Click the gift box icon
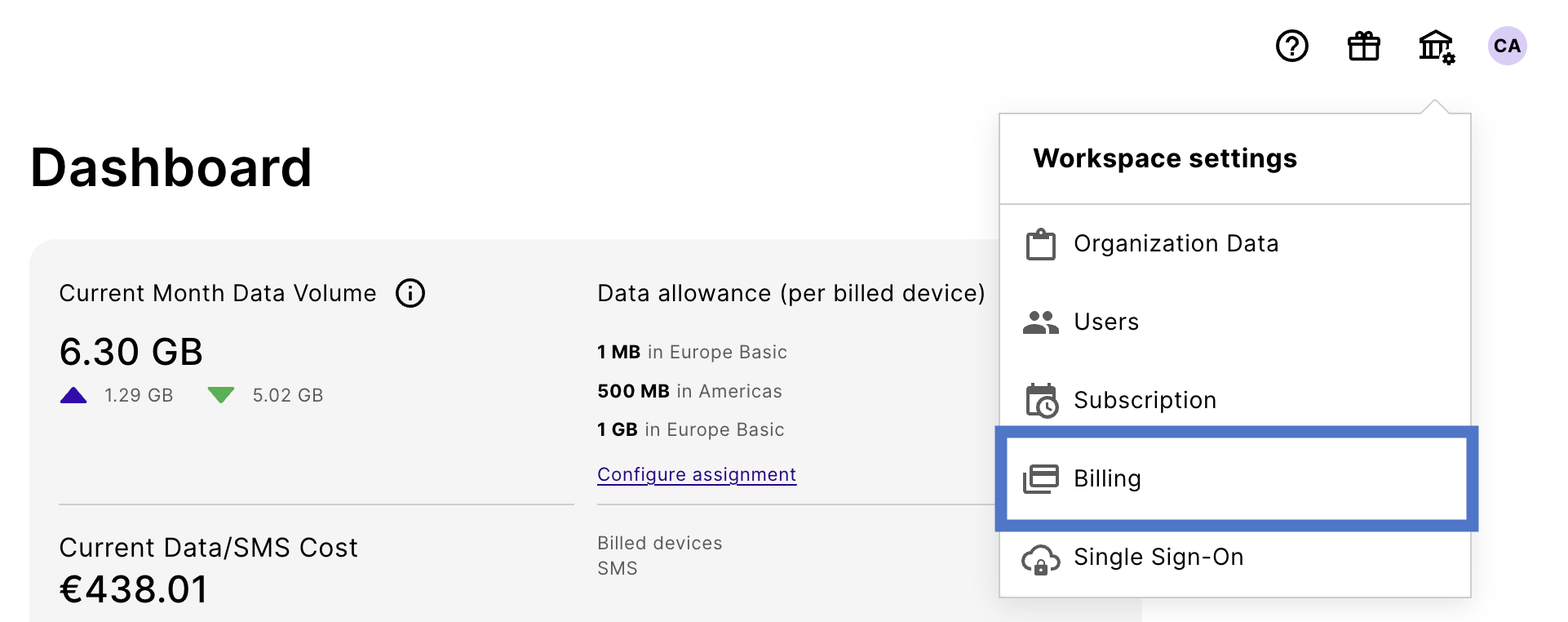Viewport: 1568px width, 622px height. pos(1363,46)
